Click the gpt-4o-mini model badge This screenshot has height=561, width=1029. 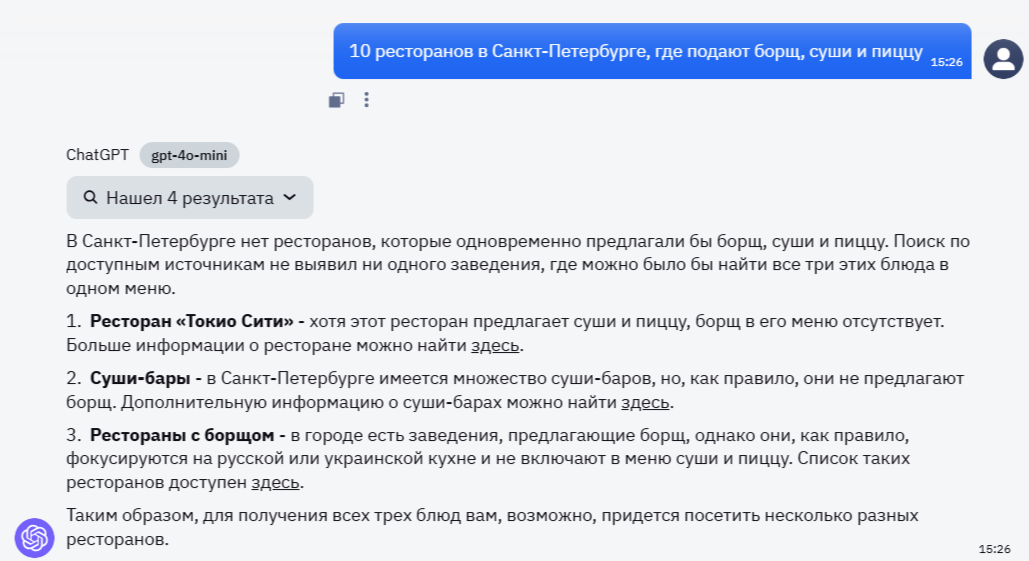189,155
